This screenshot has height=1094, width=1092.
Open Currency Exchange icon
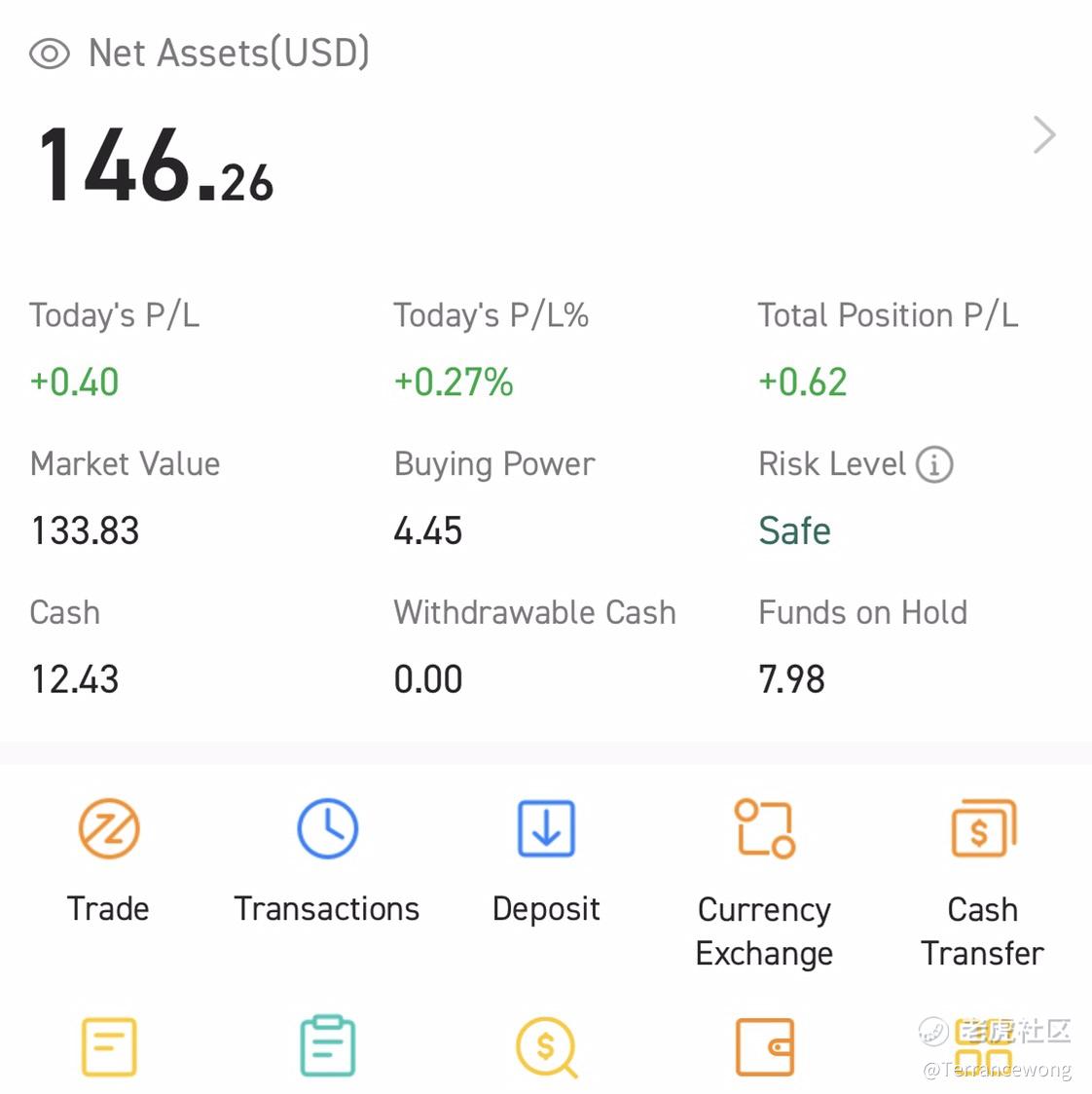[x=764, y=829]
